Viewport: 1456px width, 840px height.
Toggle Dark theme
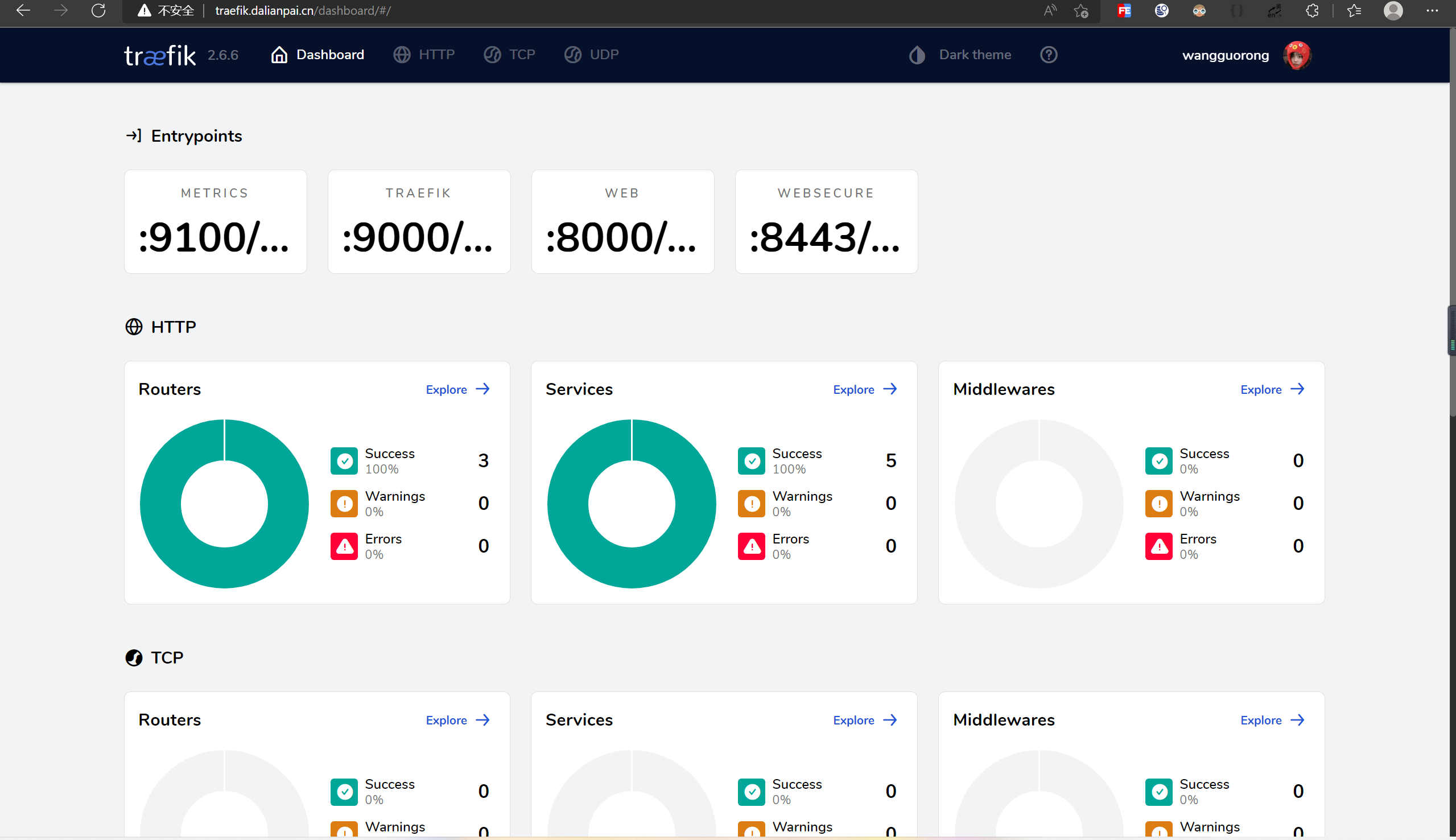[x=959, y=55]
